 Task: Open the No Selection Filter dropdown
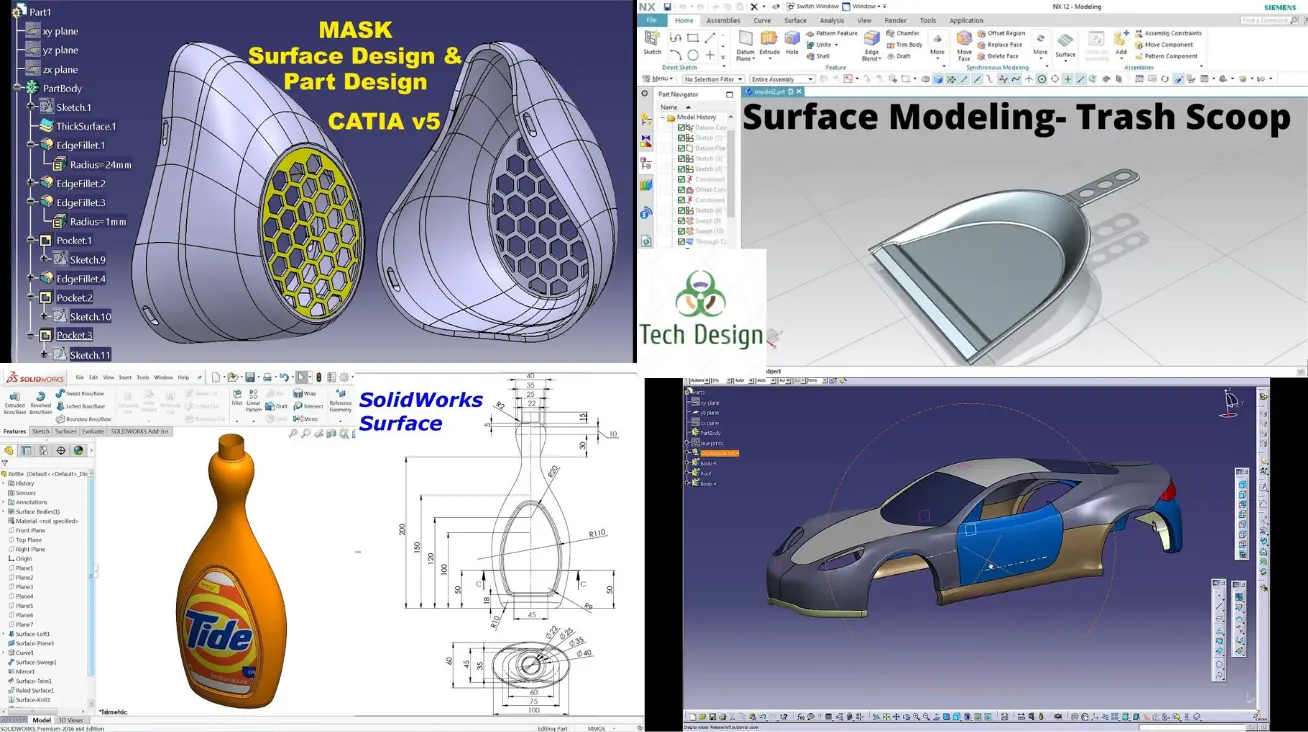[x=714, y=79]
